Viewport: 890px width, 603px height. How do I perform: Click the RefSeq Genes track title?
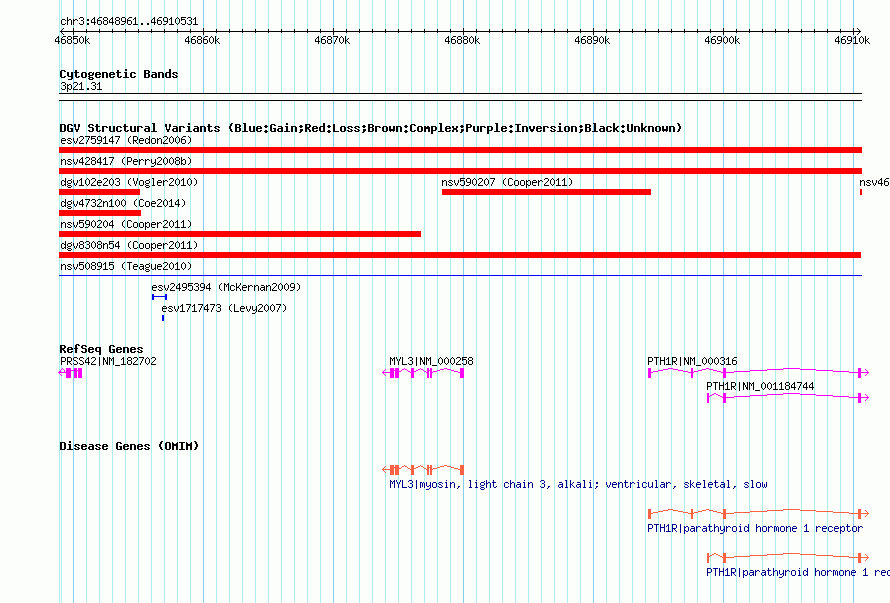(101, 349)
